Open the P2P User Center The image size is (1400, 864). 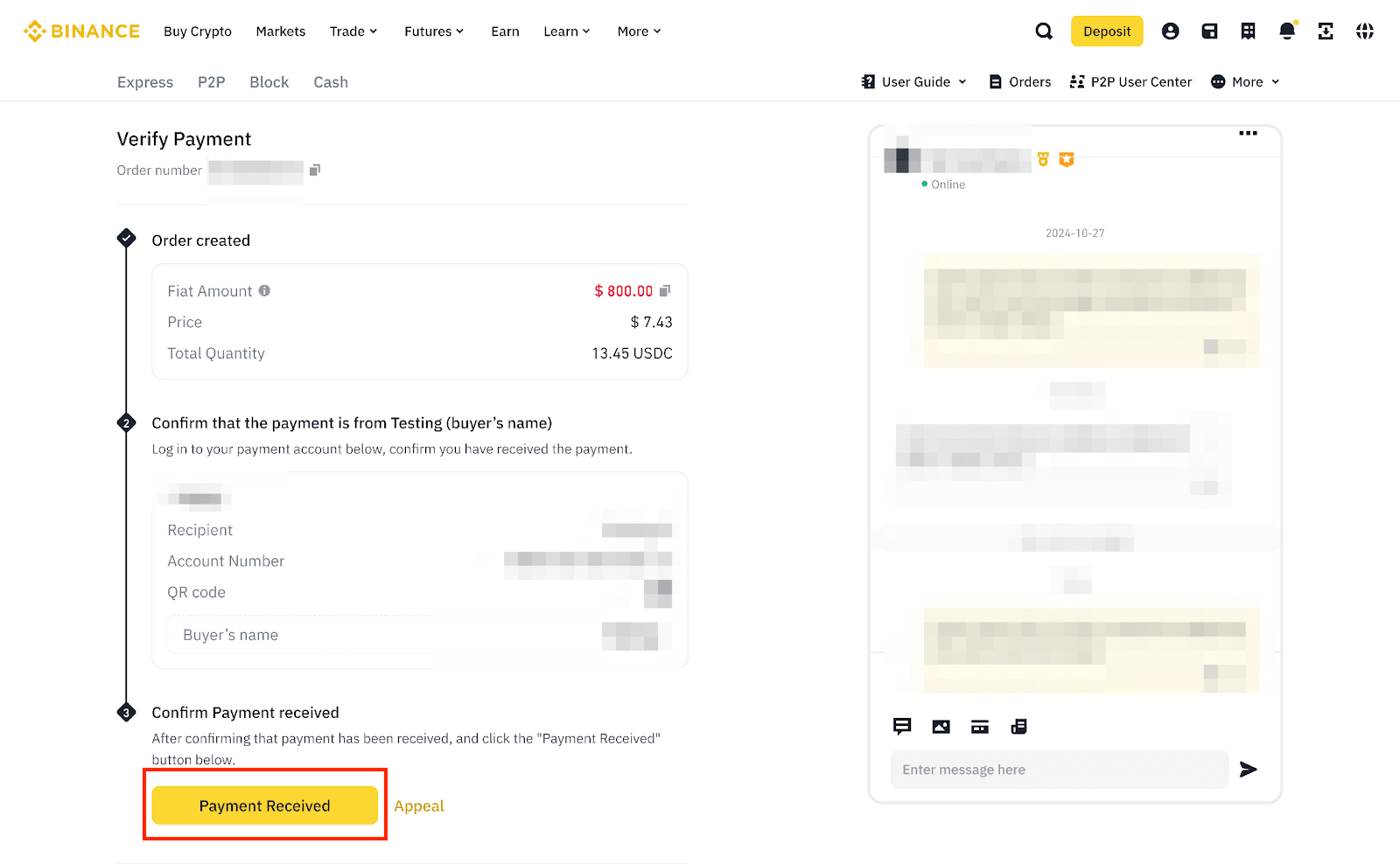tap(1130, 82)
